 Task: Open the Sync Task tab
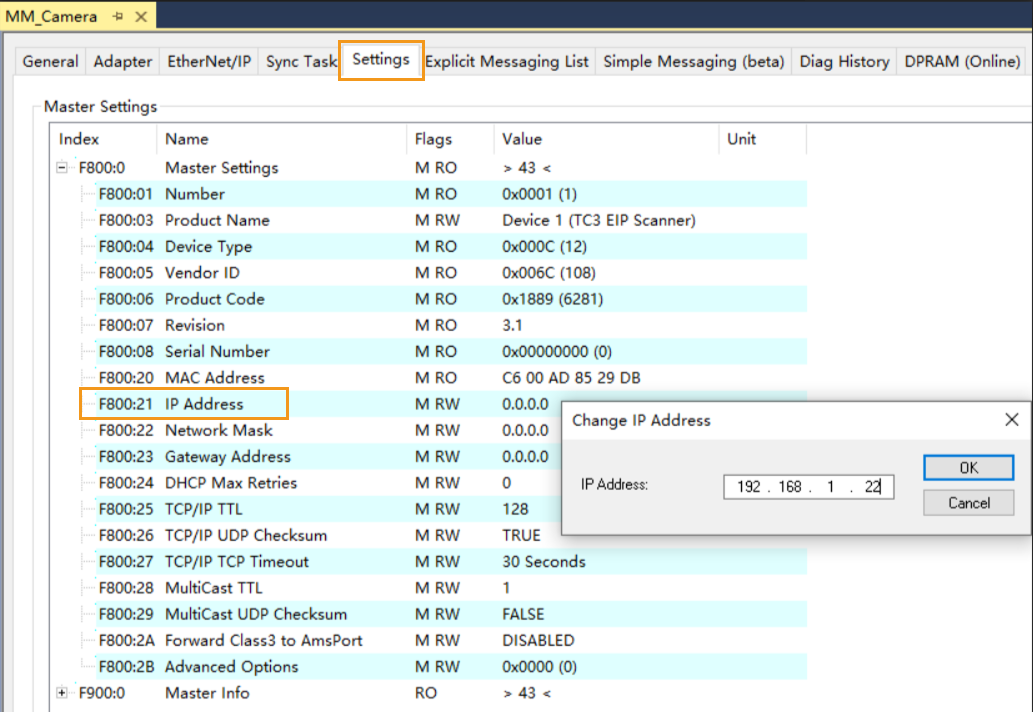tap(300, 62)
